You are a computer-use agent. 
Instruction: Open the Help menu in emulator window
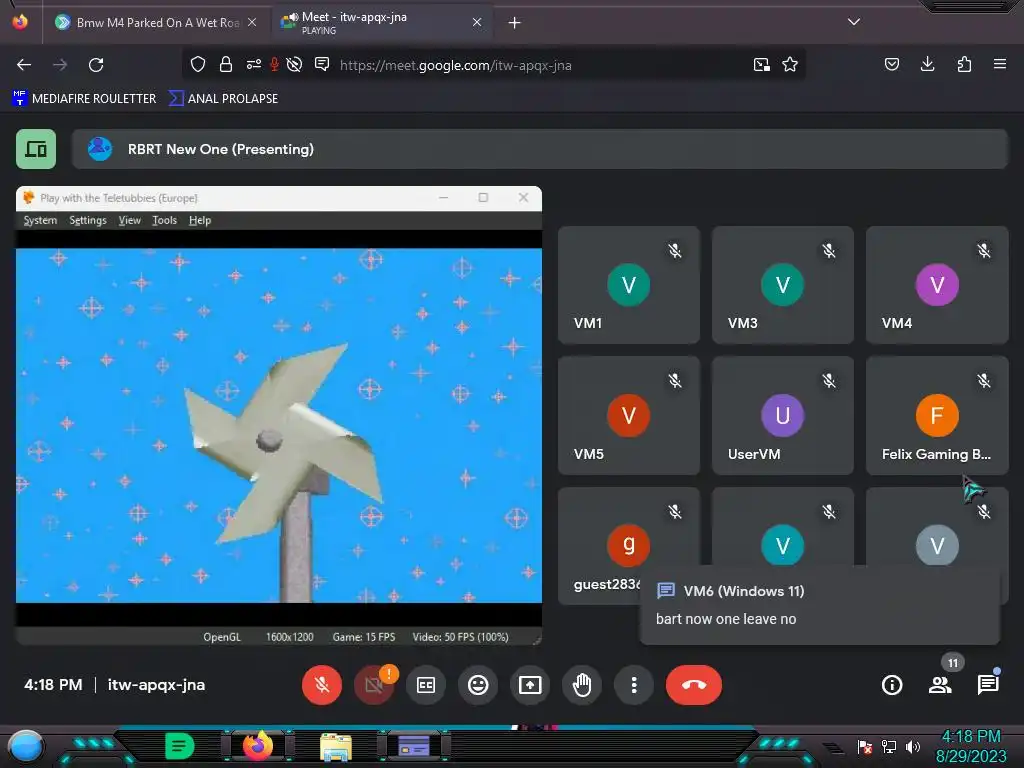click(x=200, y=220)
